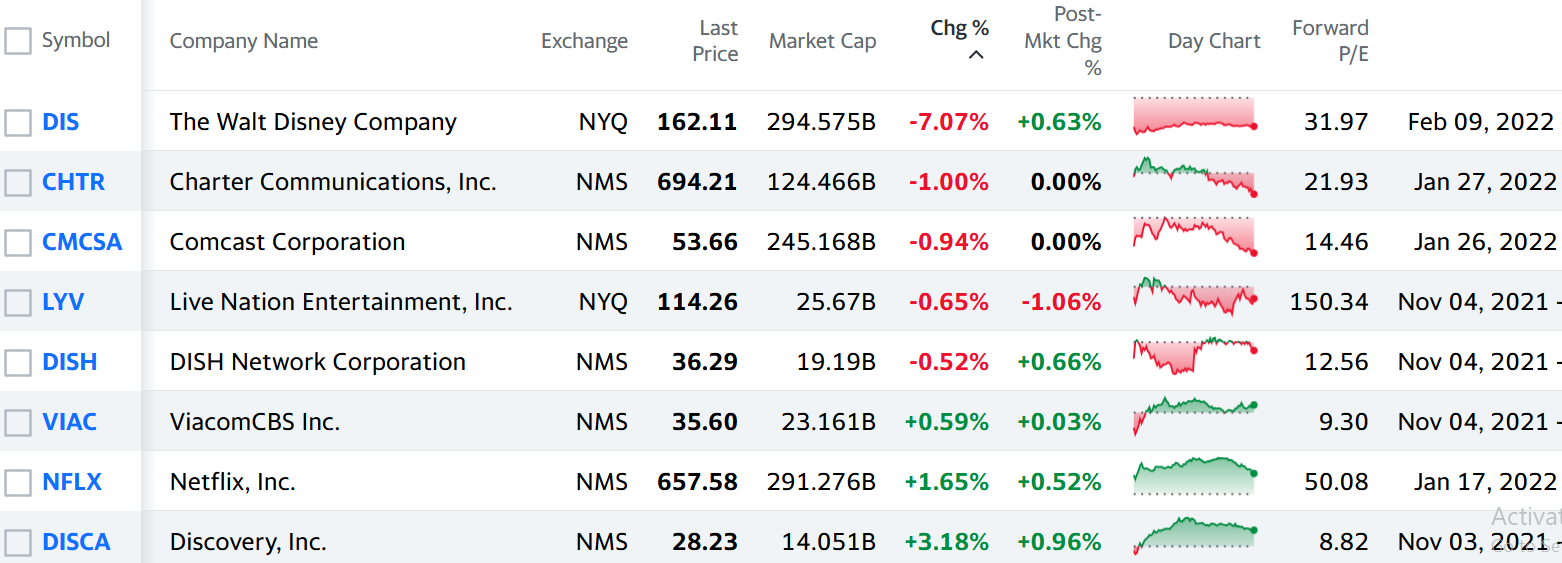Sort by the Last Price column header
This screenshot has height=563, width=1562.
[716, 41]
